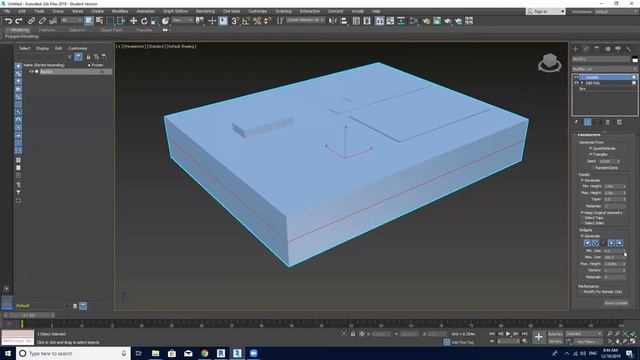This screenshot has width=640, height=360.
Task: Toggle Greeble modifier visibility eye
Action: click(x=576, y=77)
